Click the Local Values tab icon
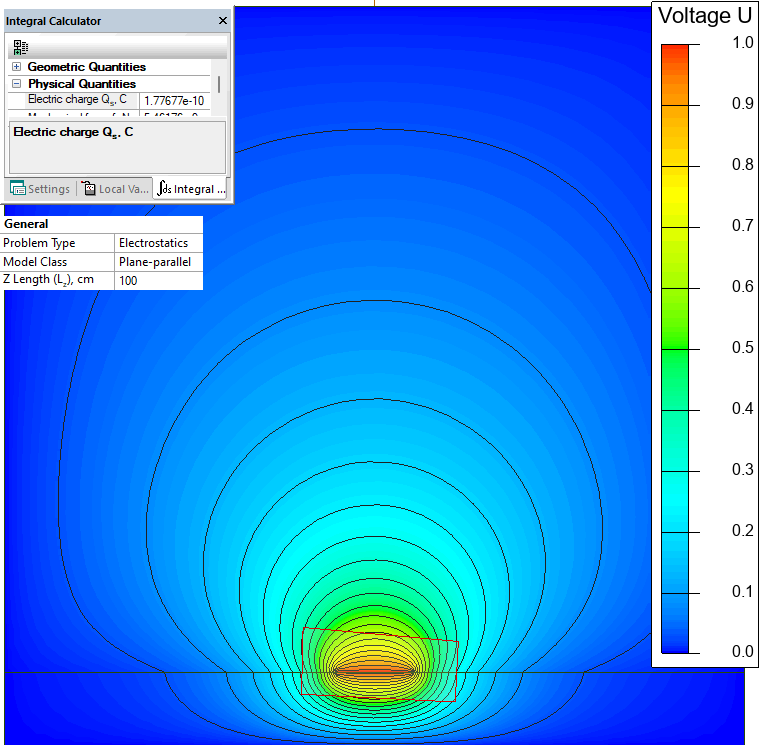Image resolution: width=759 pixels, height=745 pixels. pos(89,188)
